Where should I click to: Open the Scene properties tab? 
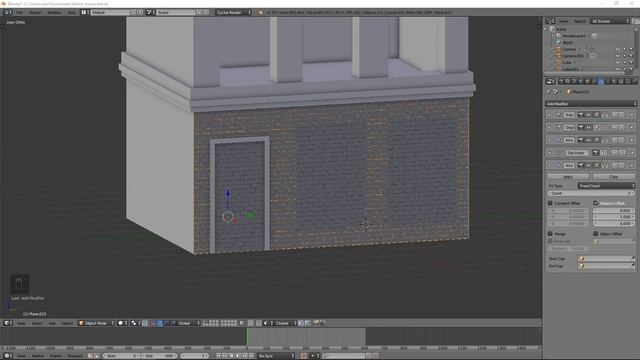(x=573, y=82)
